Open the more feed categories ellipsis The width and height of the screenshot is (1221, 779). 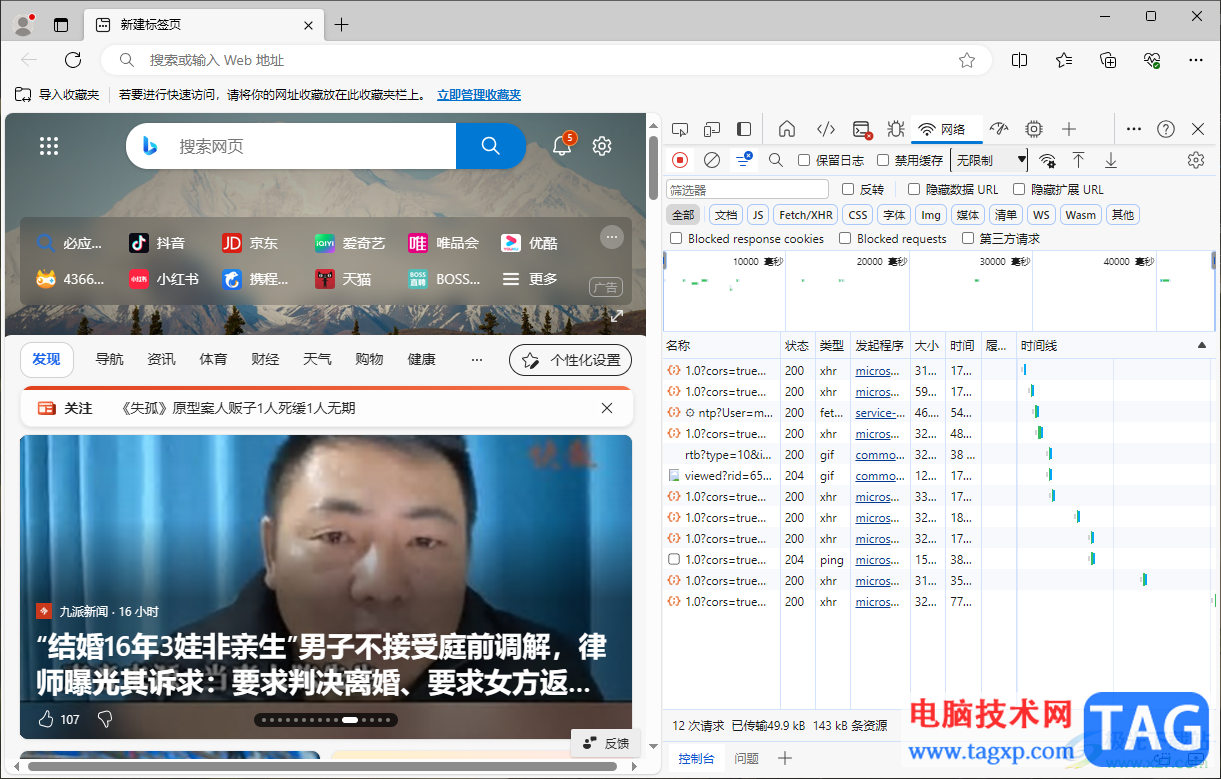tap(477, 360)
